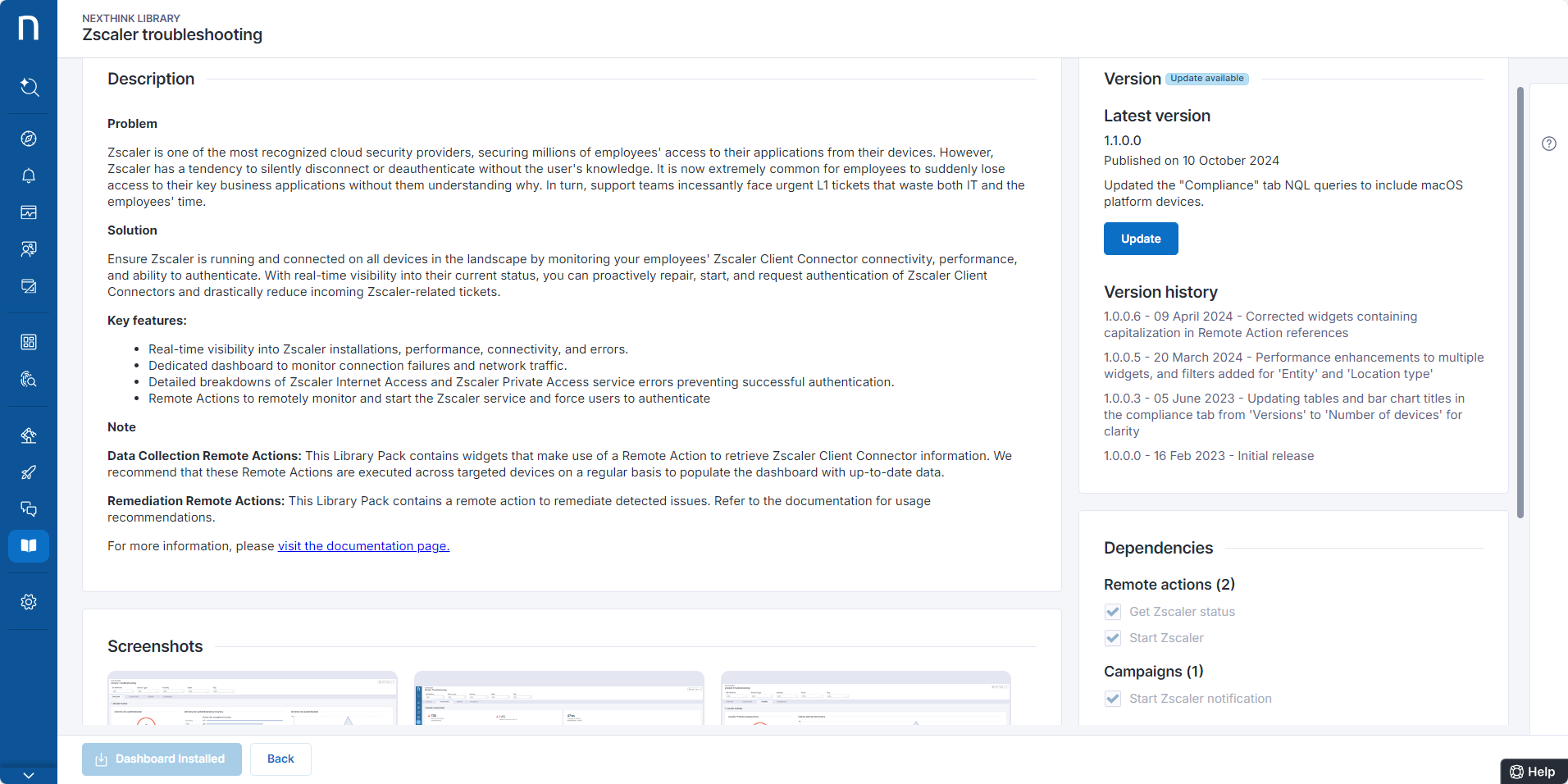Open the settings gear icon in sidebar

coord(29,602)
